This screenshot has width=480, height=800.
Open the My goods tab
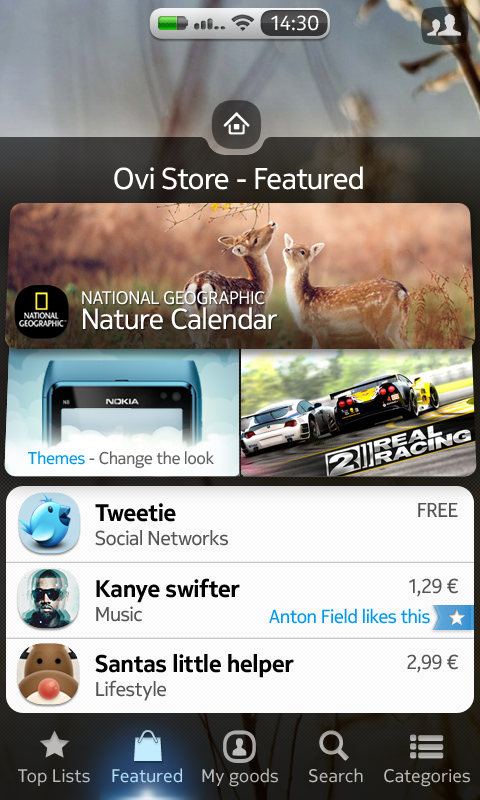pos(240,758)
